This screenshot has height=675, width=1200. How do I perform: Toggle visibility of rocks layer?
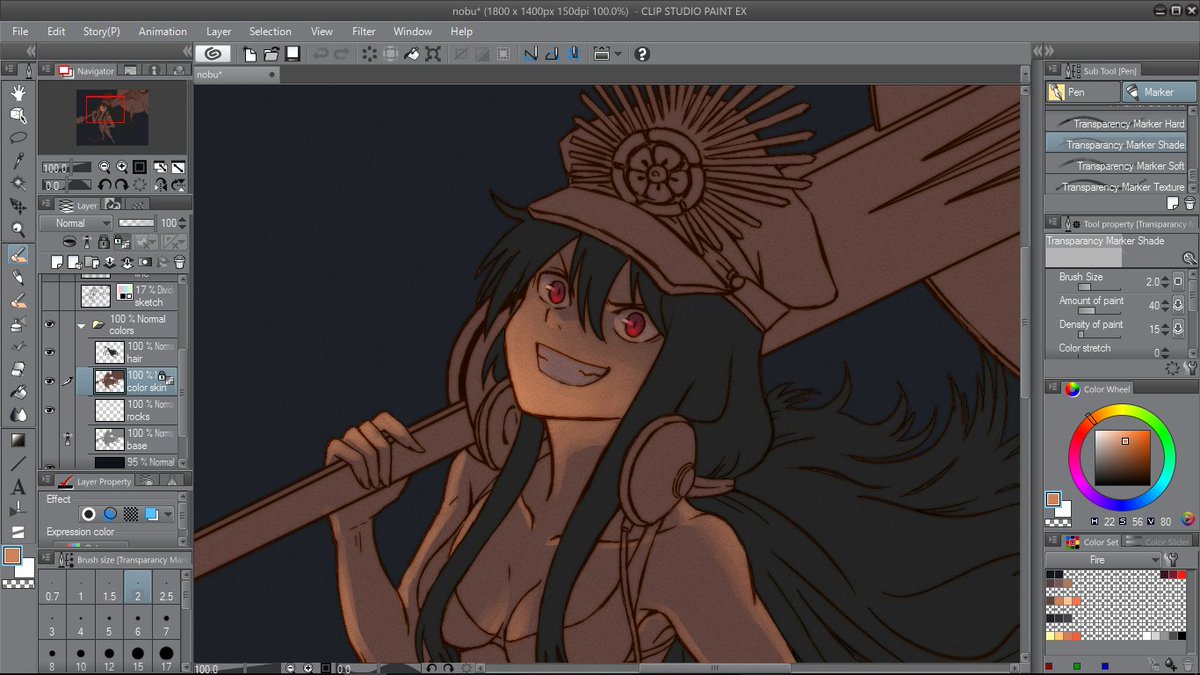point(49,410)
